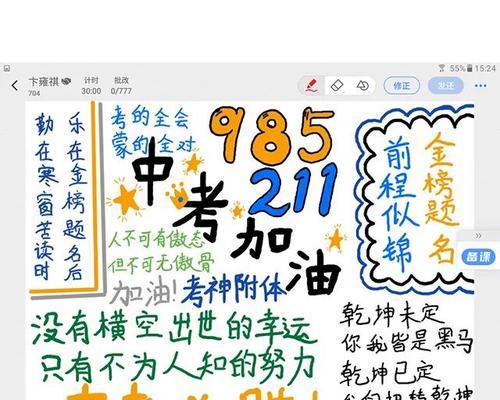Tap the icon beside student name 卞雍祺
Screen dimensions: 500x400
pos(66,81)
